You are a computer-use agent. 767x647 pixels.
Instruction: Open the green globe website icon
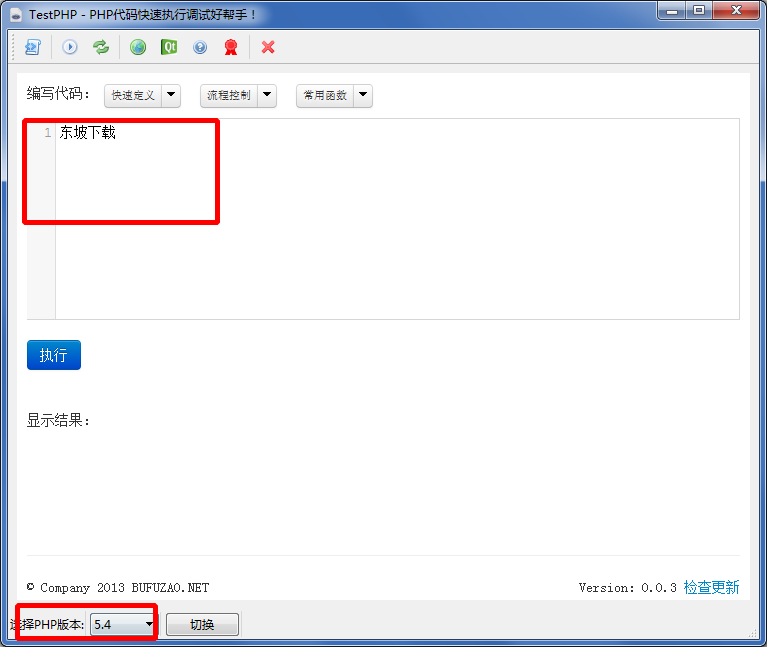[138, 47]
